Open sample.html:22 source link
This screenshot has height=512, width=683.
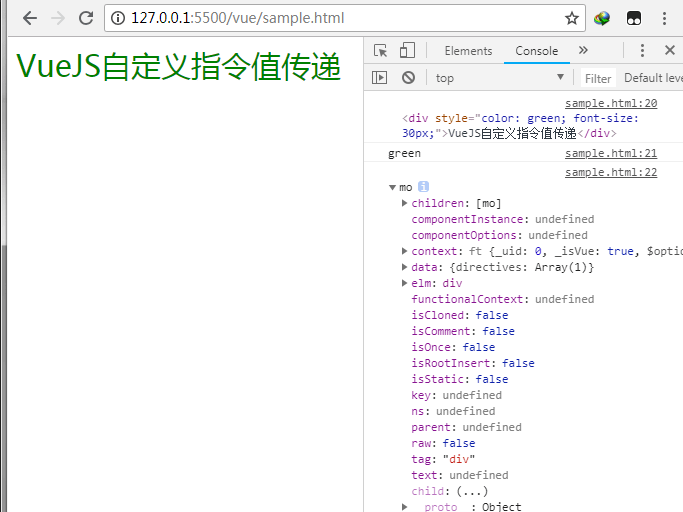(611, 173)
